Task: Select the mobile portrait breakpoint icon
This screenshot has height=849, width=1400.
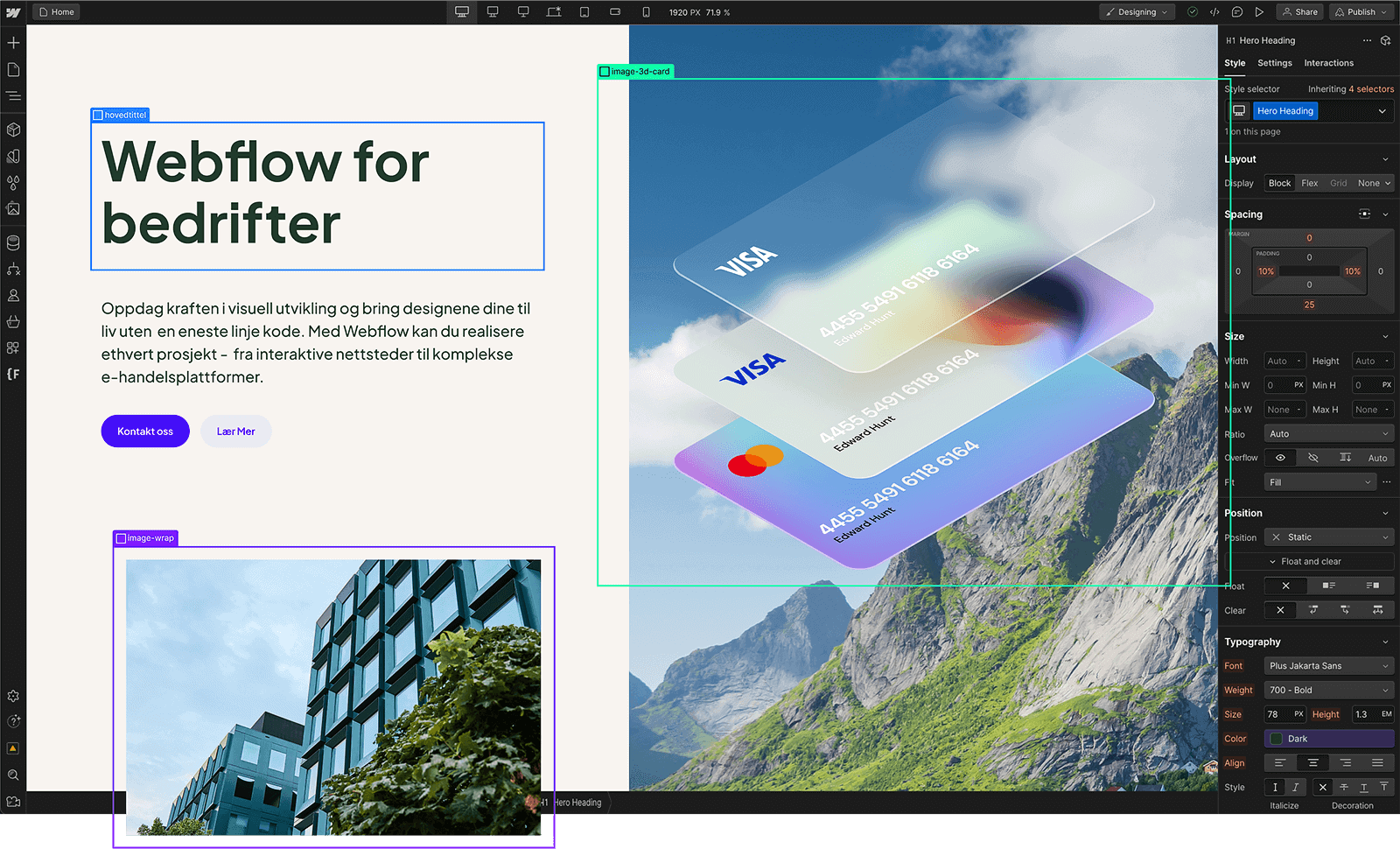Action: pos(646,12)
